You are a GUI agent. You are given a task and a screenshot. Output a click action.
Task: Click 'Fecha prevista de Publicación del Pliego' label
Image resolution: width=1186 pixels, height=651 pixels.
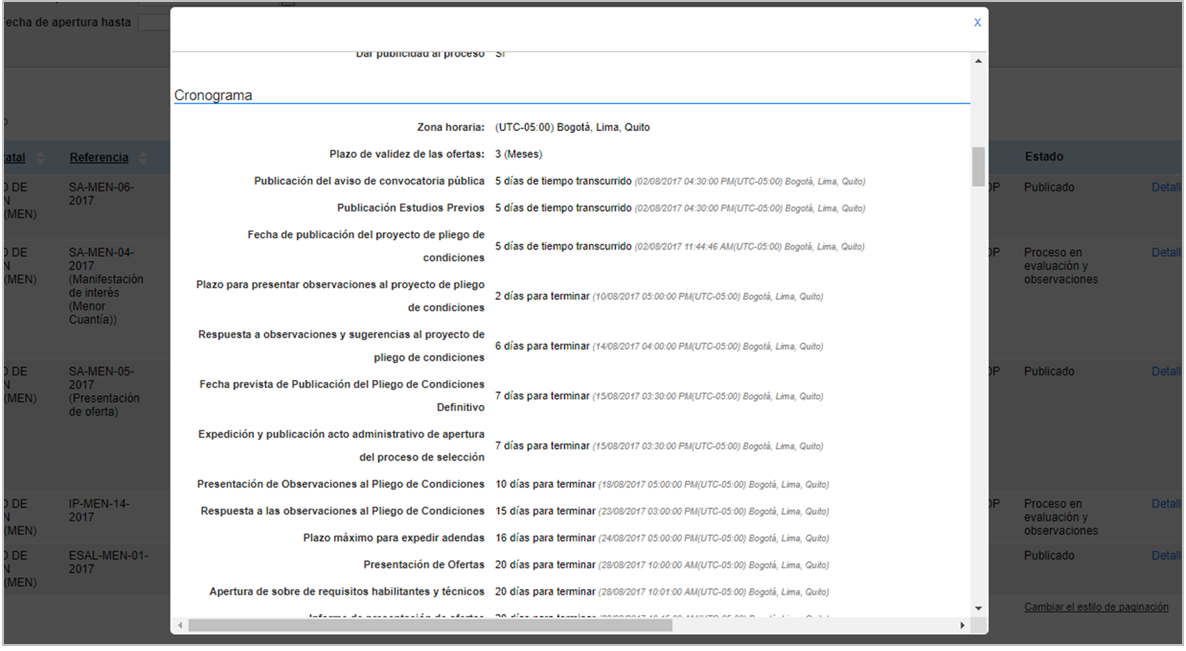click(x=342, y=396)
